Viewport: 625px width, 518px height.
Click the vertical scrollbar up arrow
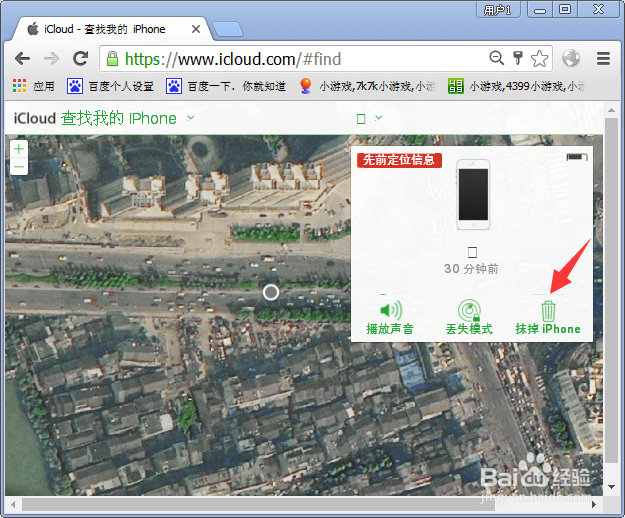coord(611,110)
